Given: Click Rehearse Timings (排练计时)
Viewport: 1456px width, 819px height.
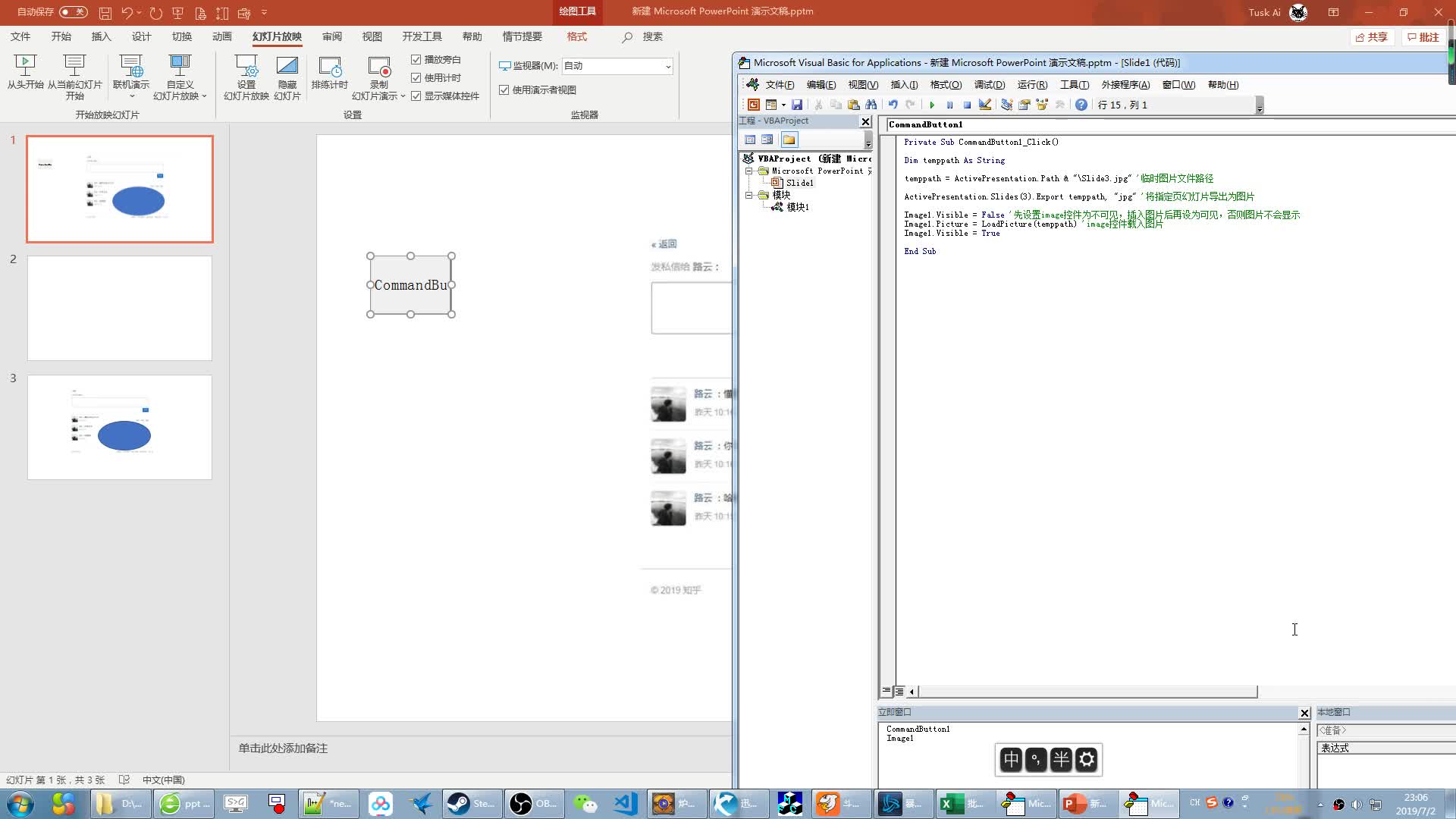Looking at the screenshot, I should [x=329, y=73].
